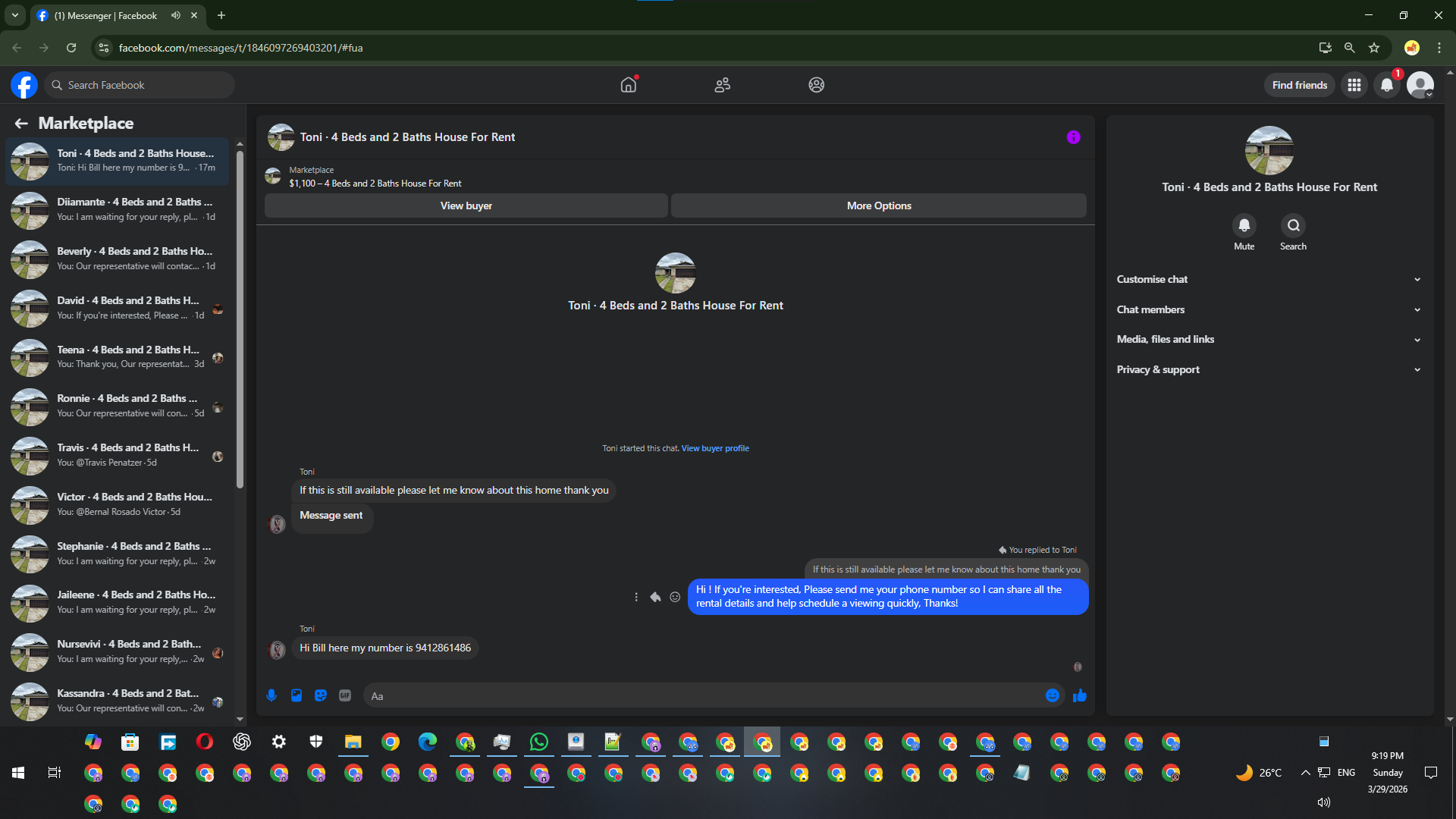Open the Chrome tab search dropdown
Screen dimensions: 1456x819
click(14, 15)
